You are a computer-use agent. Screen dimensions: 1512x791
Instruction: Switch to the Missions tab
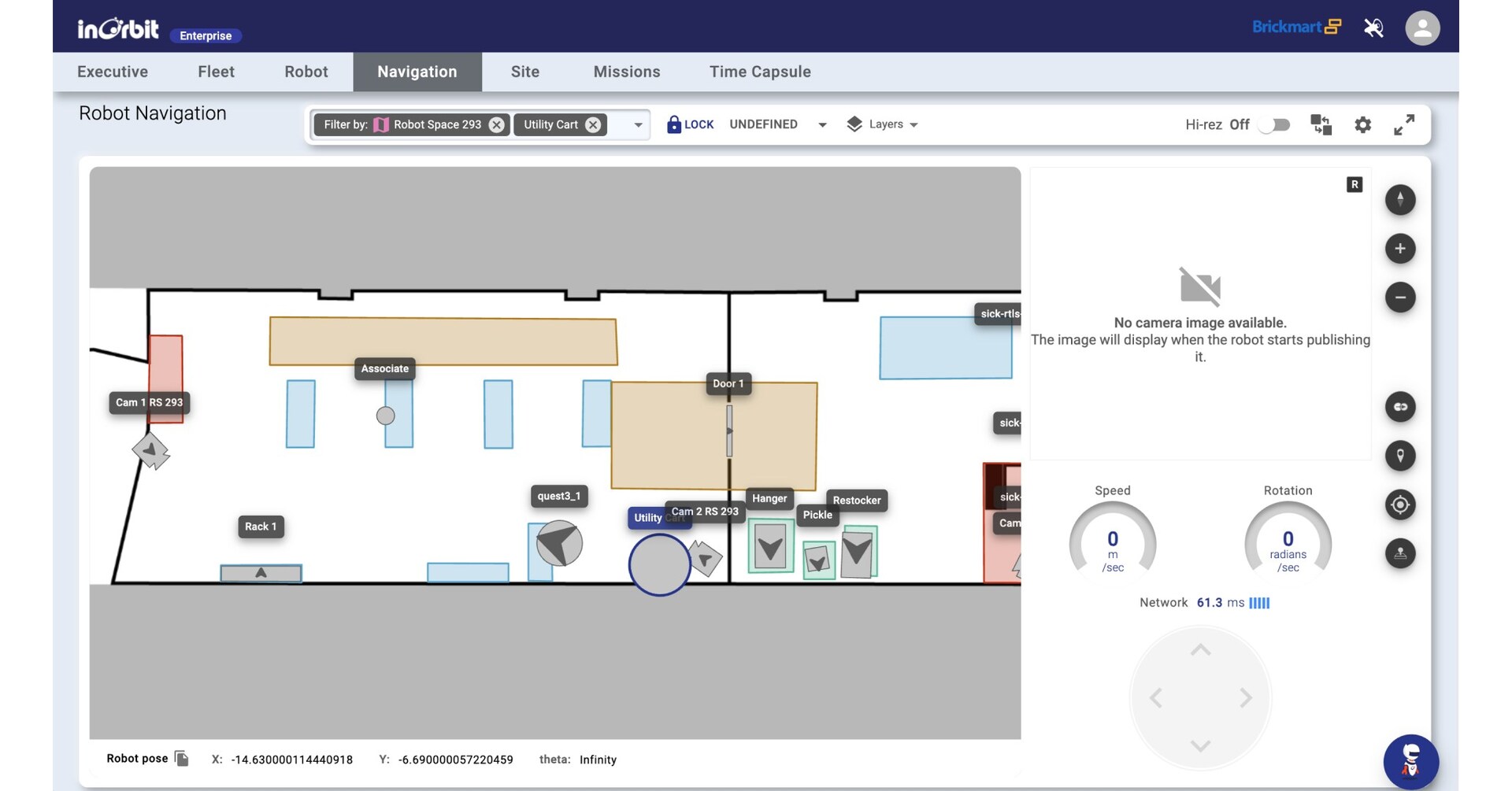pyautogui.click(x=627, y=72)
